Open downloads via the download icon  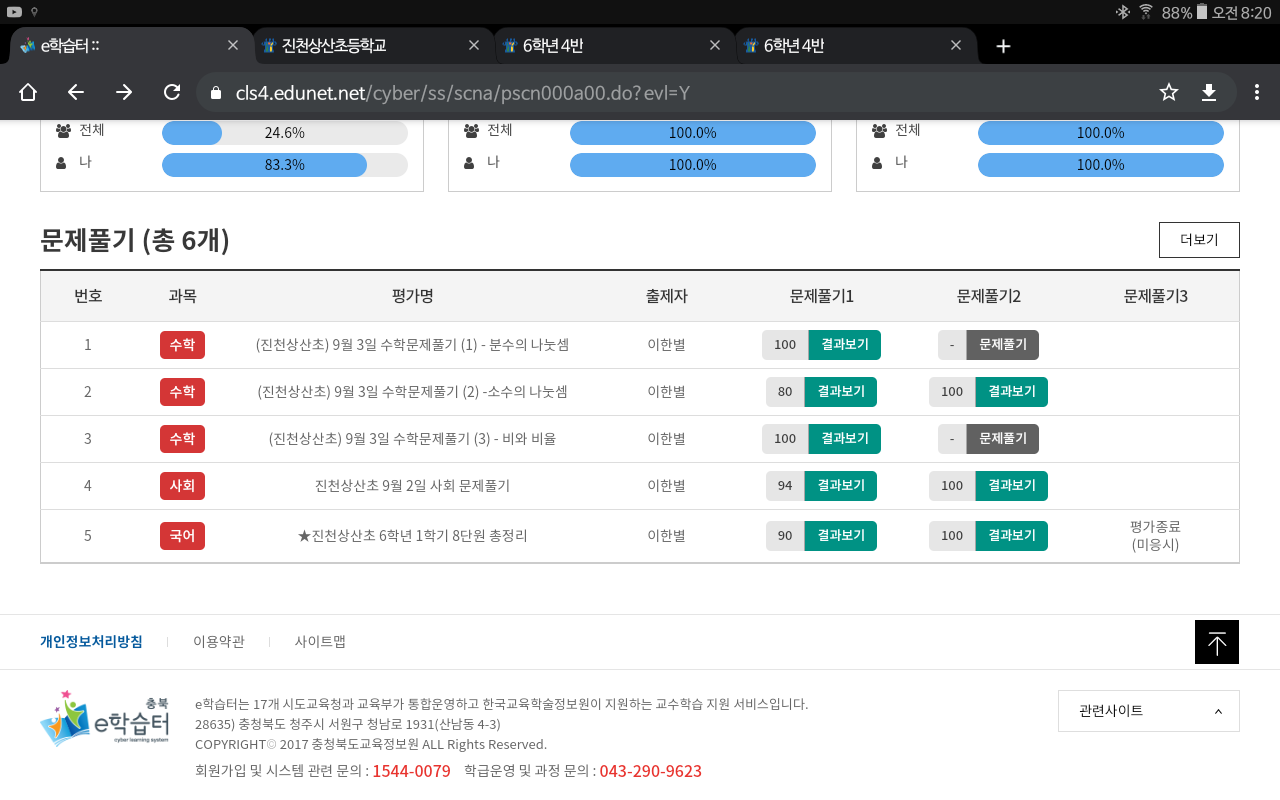click(x=1209, y=92)
